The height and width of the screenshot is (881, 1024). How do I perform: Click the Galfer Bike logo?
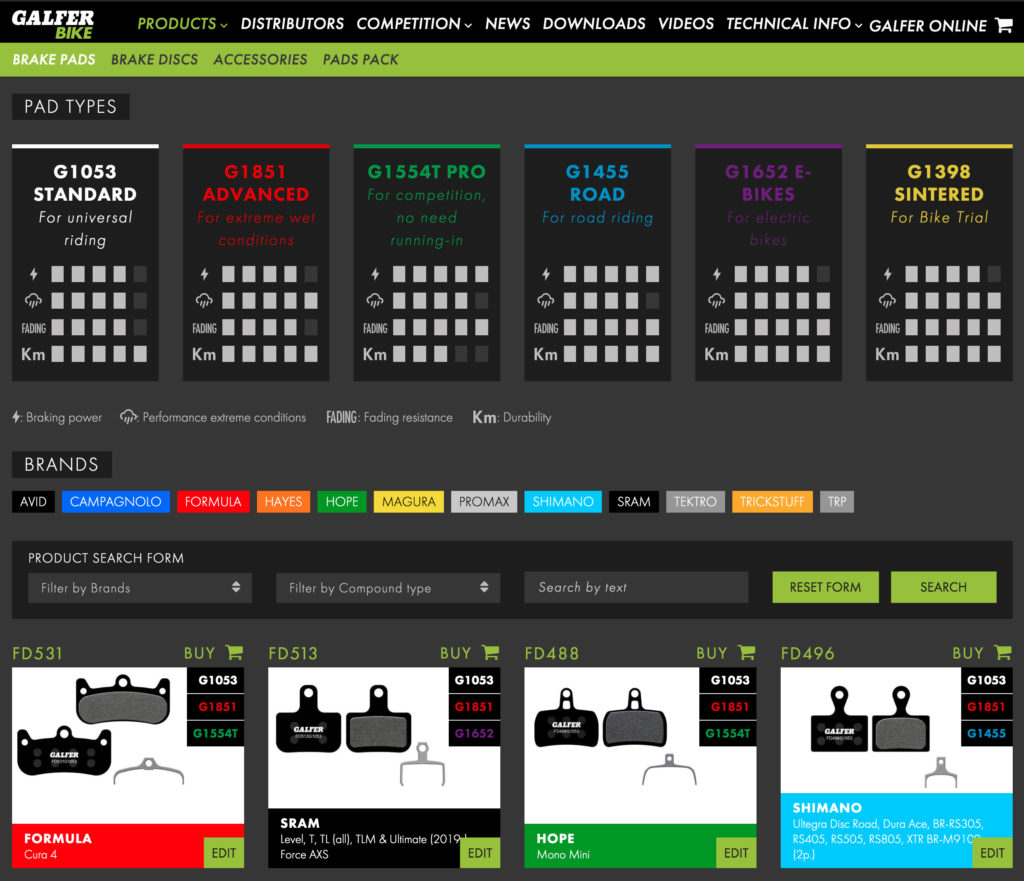point(53,24)
